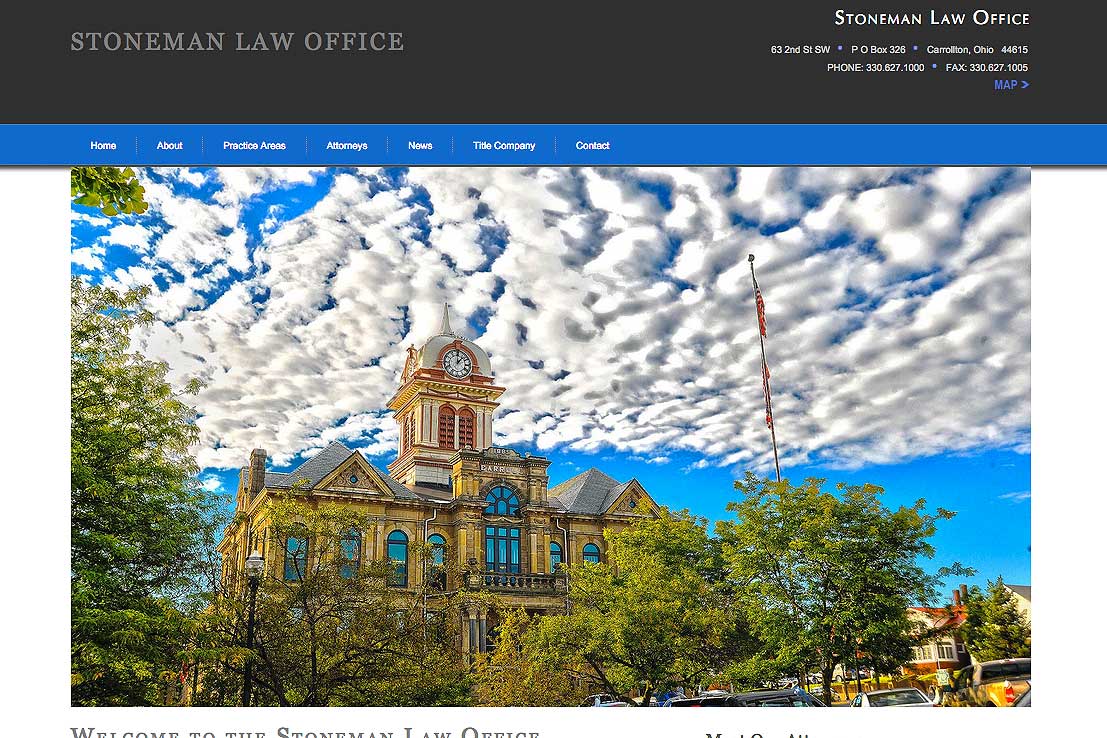This screenshot has width=1107, height=738.
Task: Select About from the navigation bar
Action: [x=169, y=145]
